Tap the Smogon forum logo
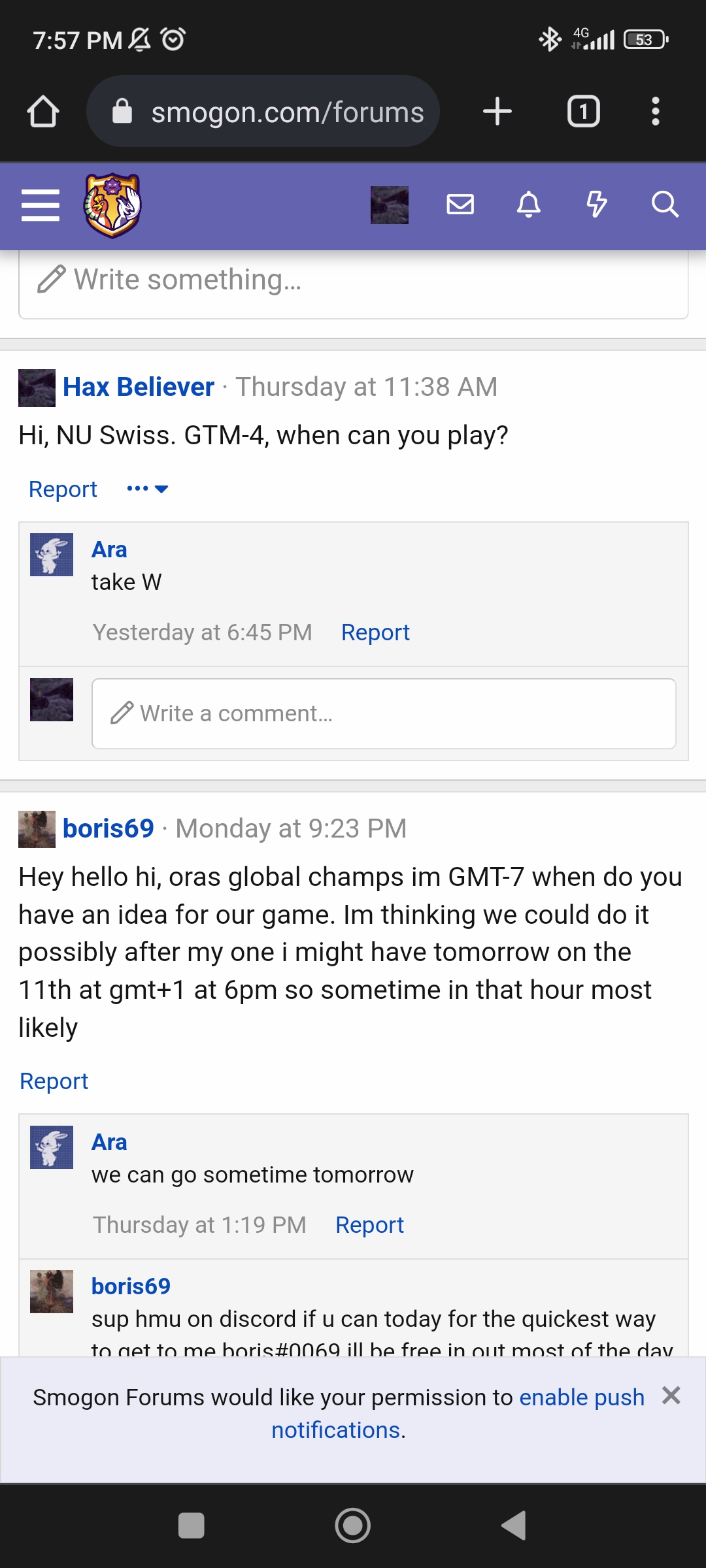Image resolution: width=706 pixels, height=1568 pixels. coord(112,205)
